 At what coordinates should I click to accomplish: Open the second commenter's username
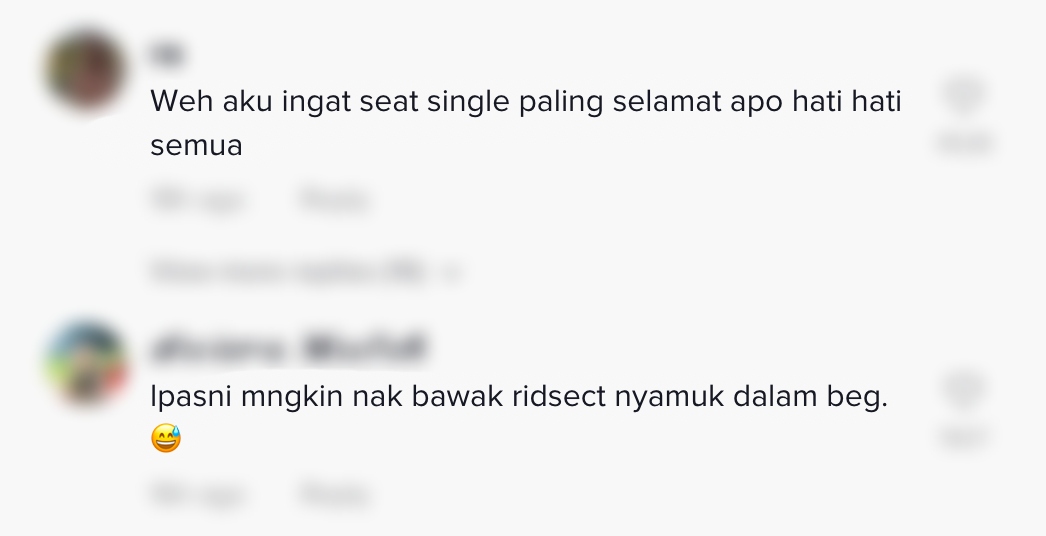pyautogui.click(x=288, y=349)
